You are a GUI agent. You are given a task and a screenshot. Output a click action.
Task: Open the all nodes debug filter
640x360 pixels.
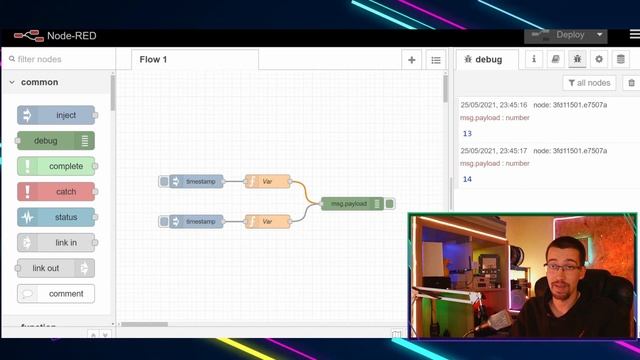click(589, 83)
